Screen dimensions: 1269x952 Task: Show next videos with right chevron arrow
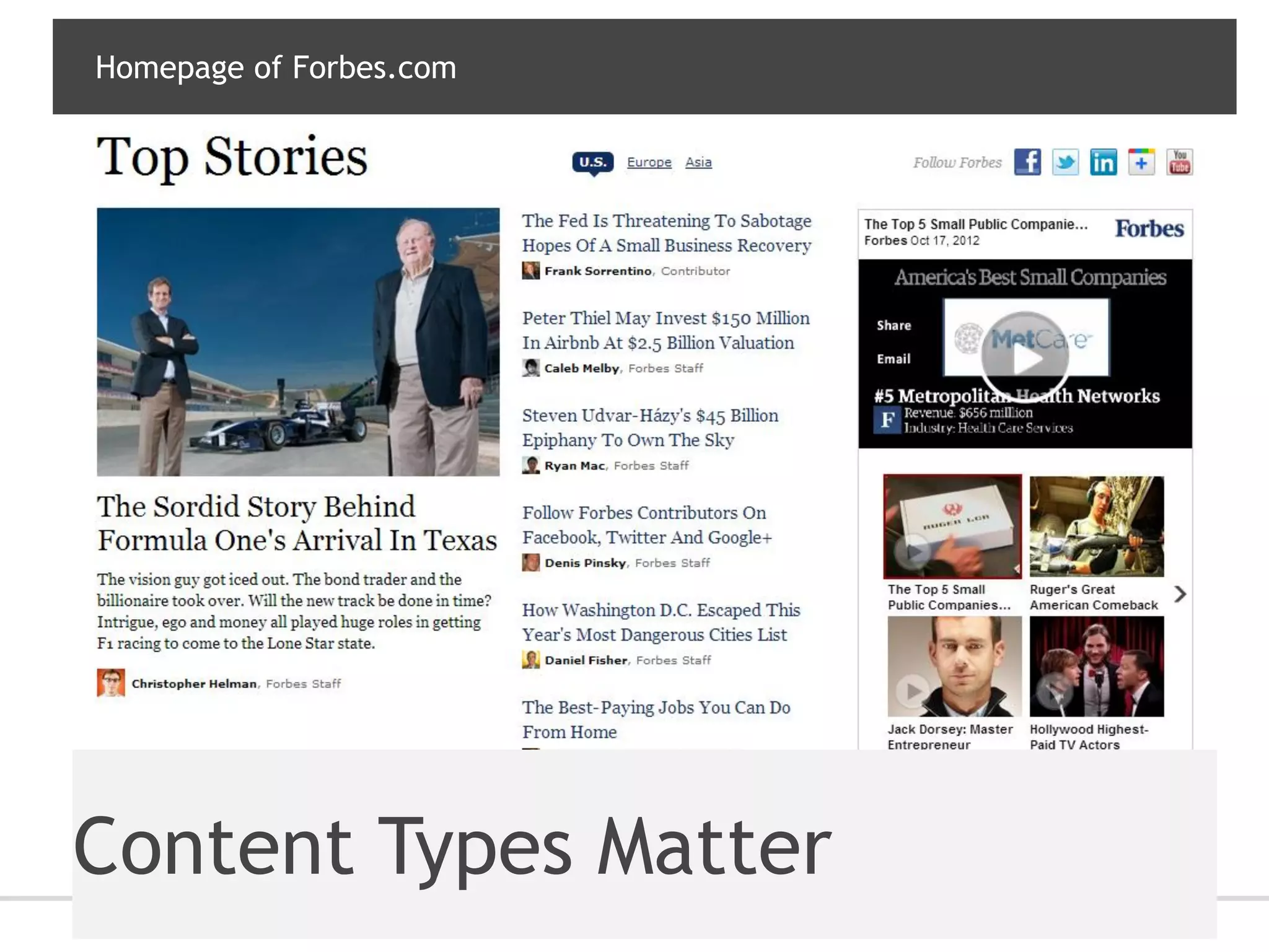(1180, 595)
